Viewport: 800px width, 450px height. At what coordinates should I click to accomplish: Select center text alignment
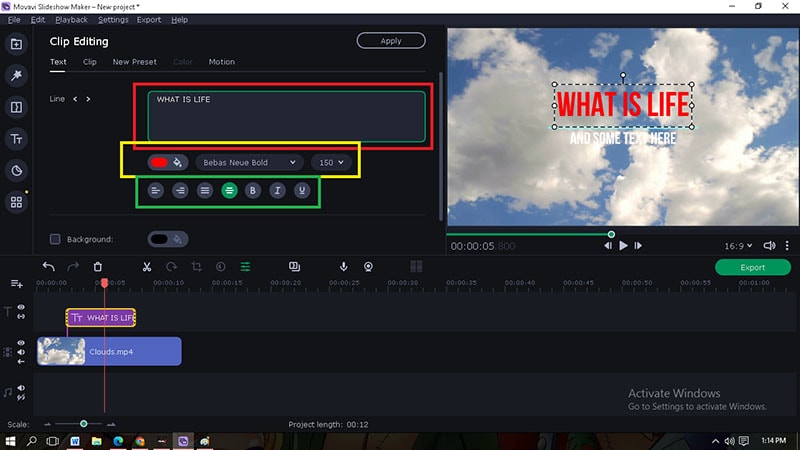[229, 190]
